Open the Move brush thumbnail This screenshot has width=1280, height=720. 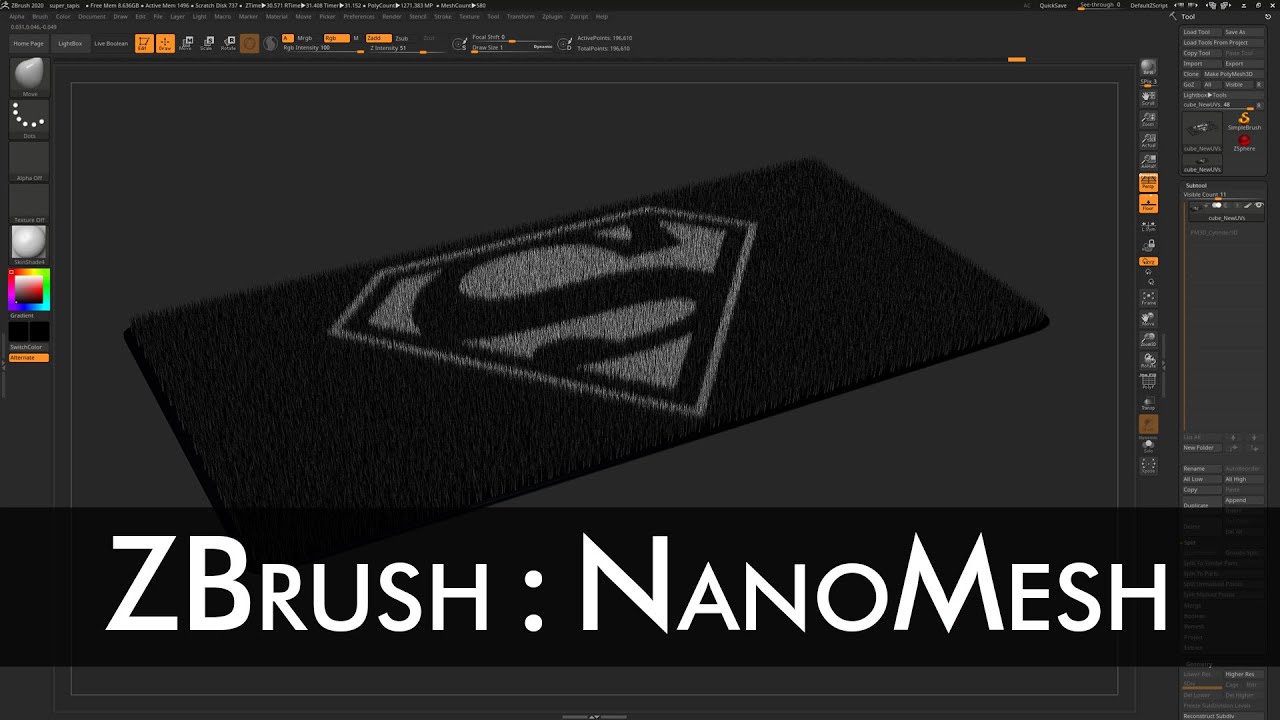(x=29, y=78)
